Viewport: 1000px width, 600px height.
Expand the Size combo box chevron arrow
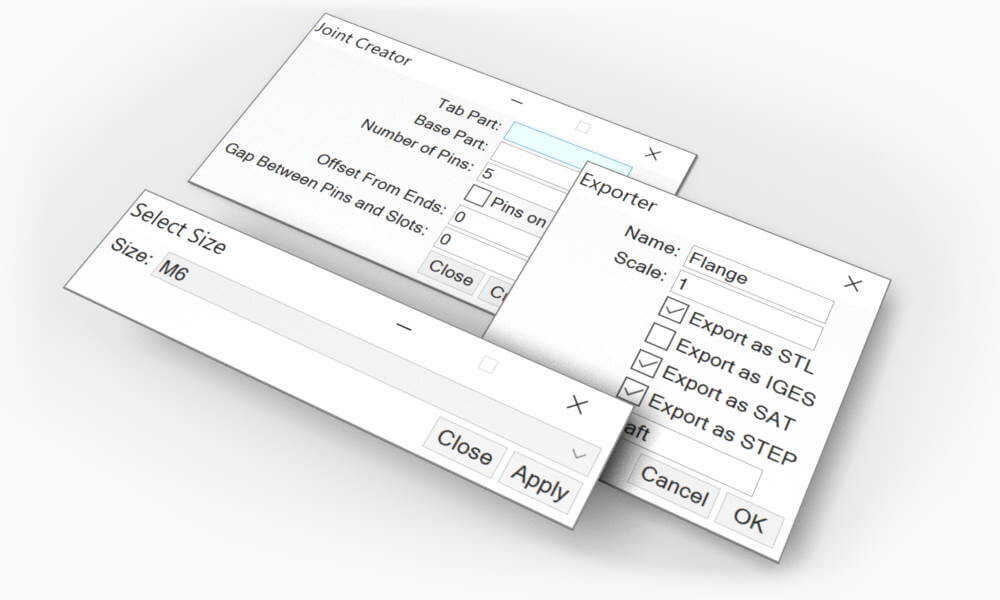tap(578, 455)
